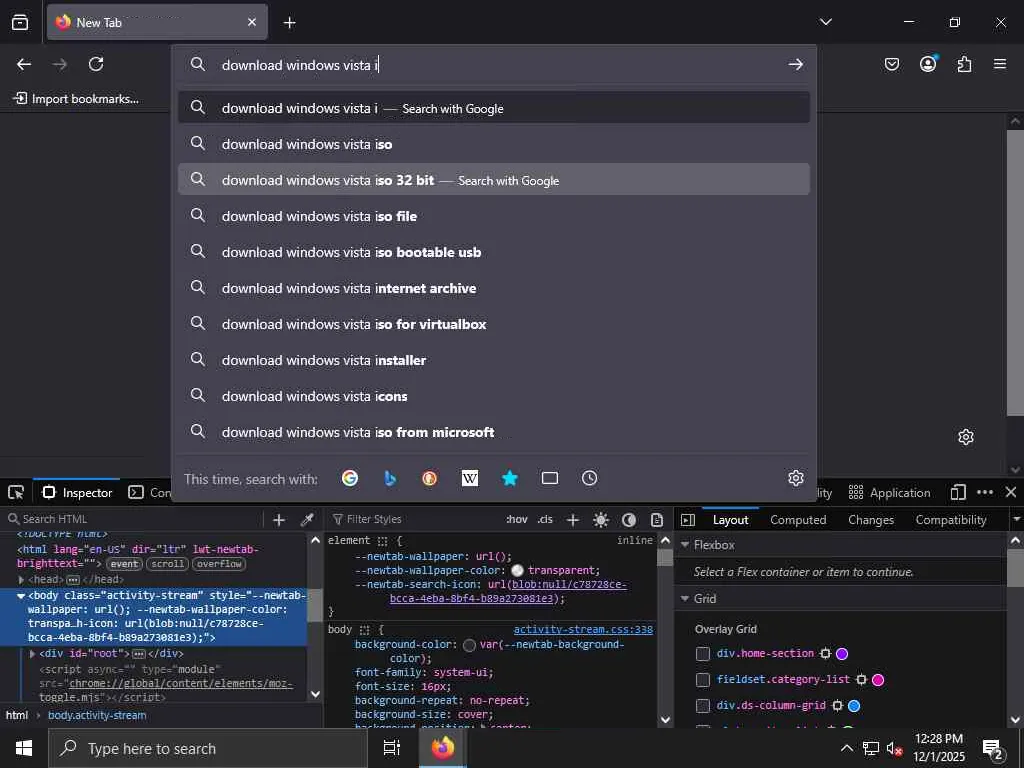Search history with the clock icon

tap(590, 478)
